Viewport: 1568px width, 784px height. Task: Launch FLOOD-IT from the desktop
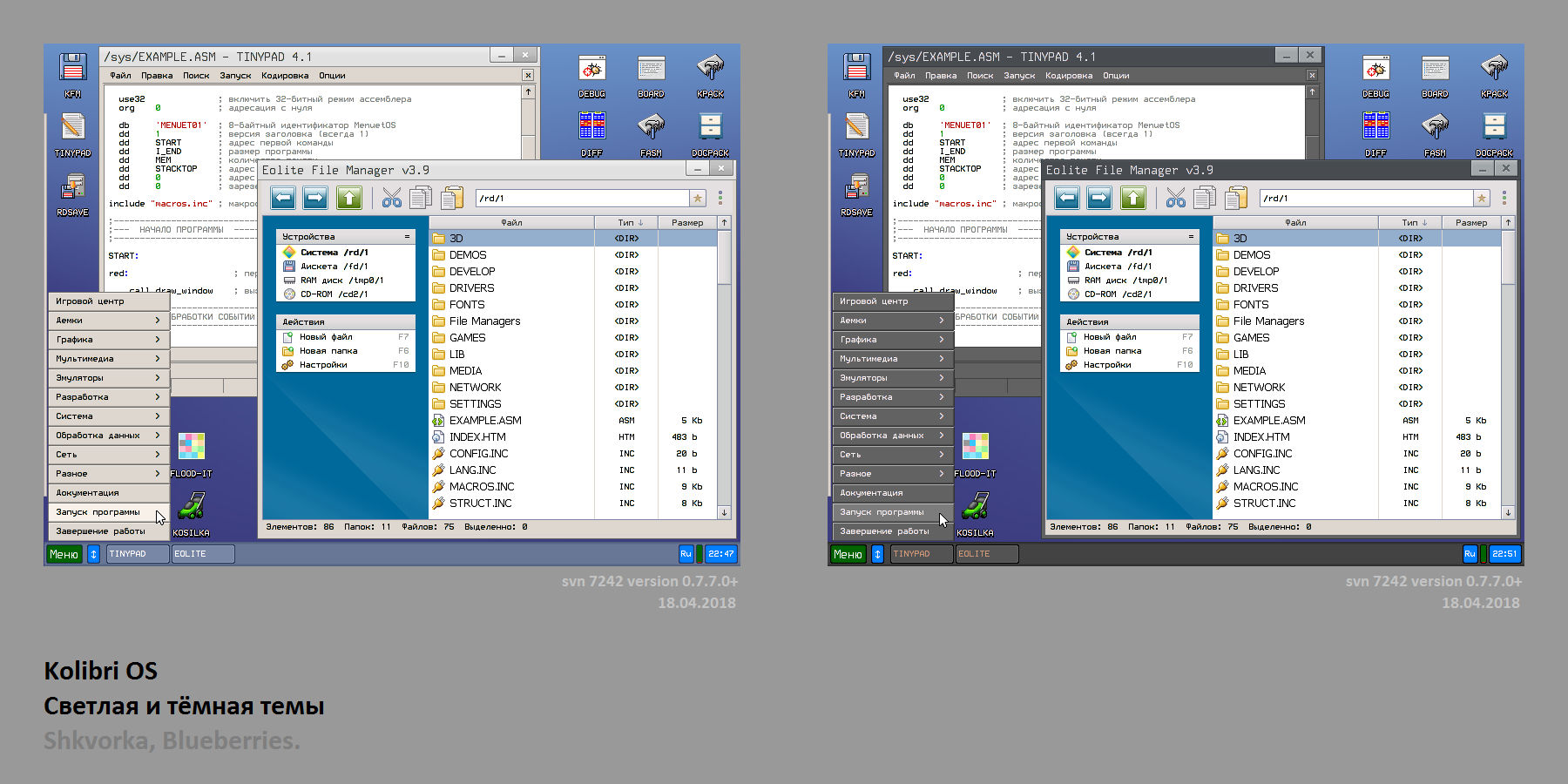coord(192,447)
